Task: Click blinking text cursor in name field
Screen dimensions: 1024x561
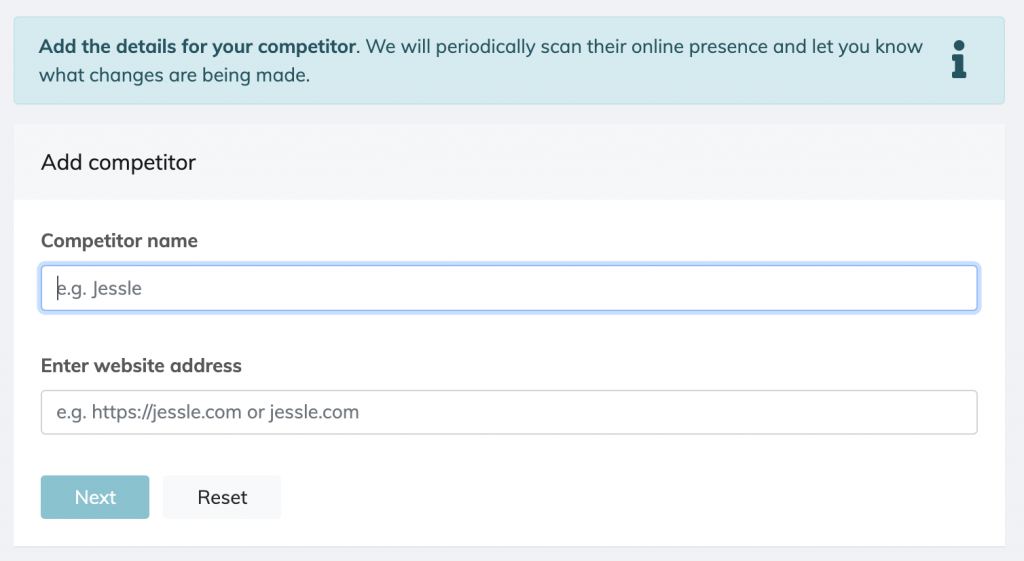Action: (x=57, y=288)
